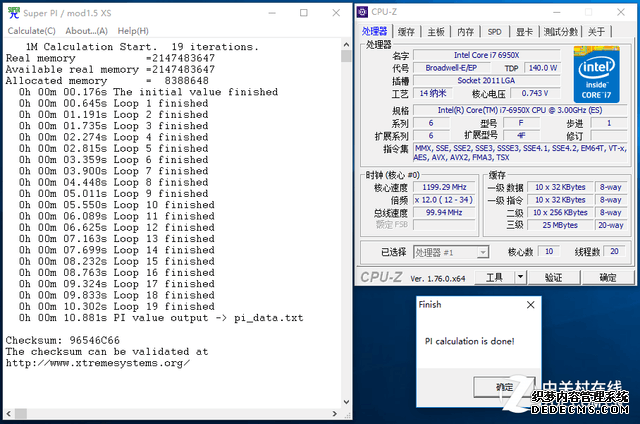Switch to the 处理器 tab in CPU-Z
The height and width of the screenshot is (424, 640).
(374, 31)
